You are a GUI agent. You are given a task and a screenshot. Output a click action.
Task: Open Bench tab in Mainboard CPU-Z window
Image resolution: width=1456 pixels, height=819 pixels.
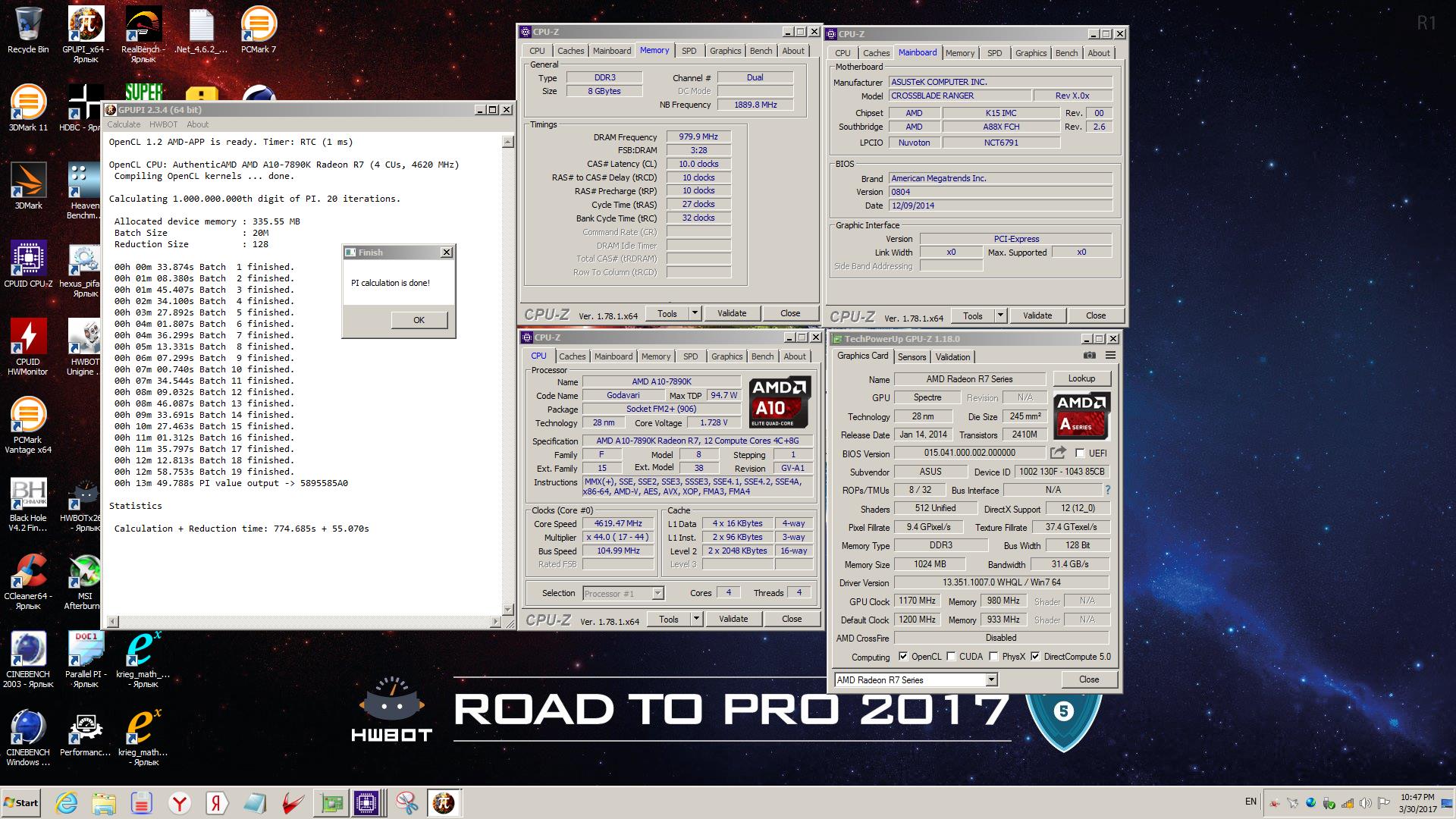(x=1066, y=53)
